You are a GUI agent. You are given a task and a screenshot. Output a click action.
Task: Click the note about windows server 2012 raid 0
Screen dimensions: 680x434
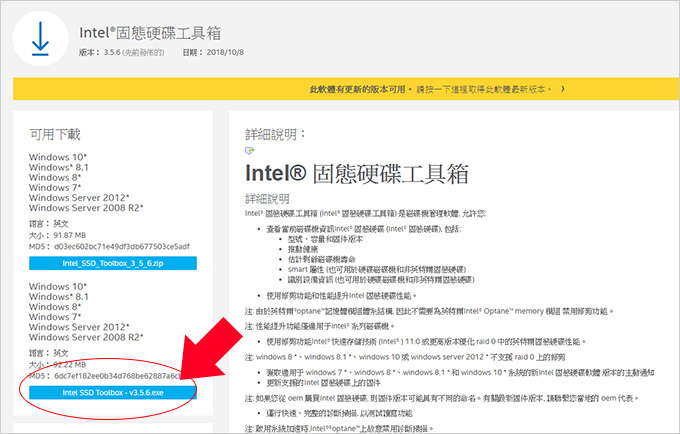(x=405, y=357)
